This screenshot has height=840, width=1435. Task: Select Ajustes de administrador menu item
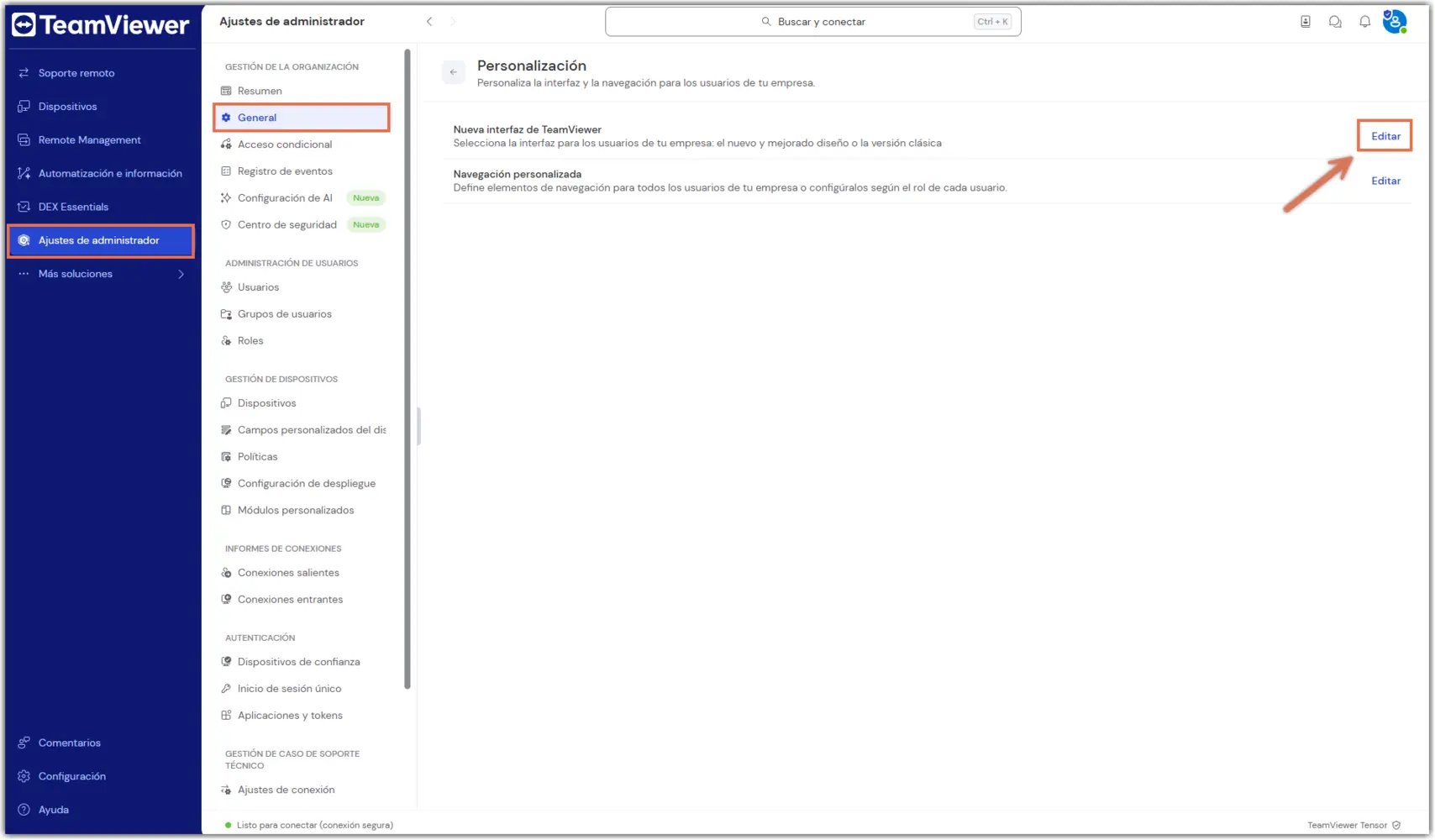(x=101, y=240)
